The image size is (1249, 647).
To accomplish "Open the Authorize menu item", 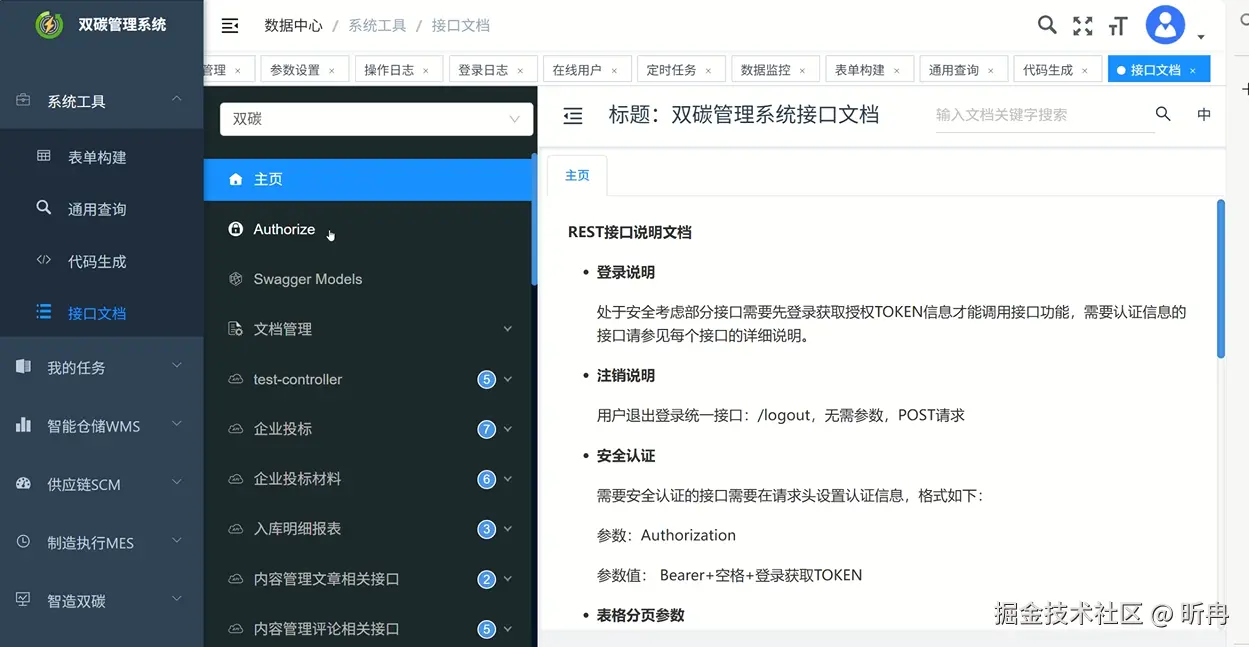I will (368, 229).
